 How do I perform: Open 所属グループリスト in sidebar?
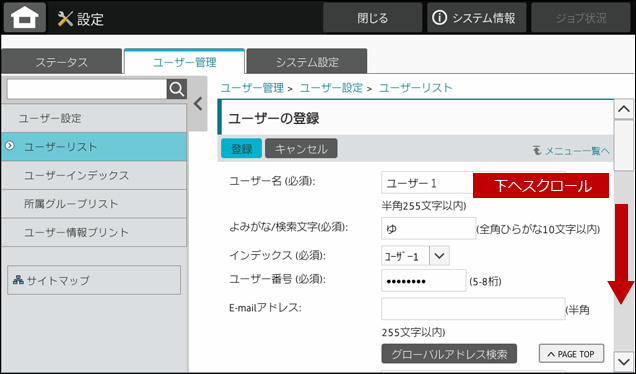94,204
